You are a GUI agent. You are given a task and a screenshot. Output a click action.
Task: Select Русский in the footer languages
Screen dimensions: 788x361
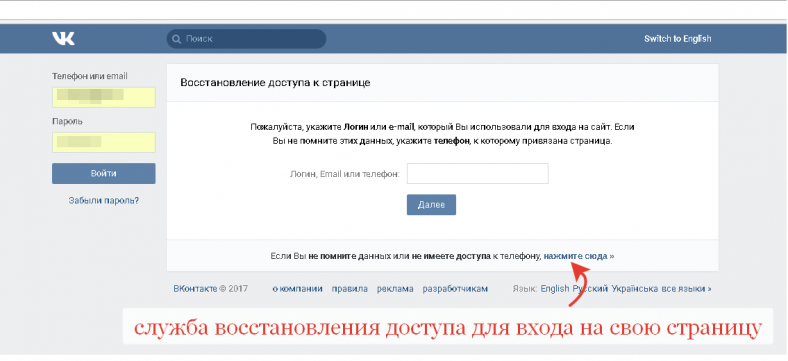pos(590,289)
